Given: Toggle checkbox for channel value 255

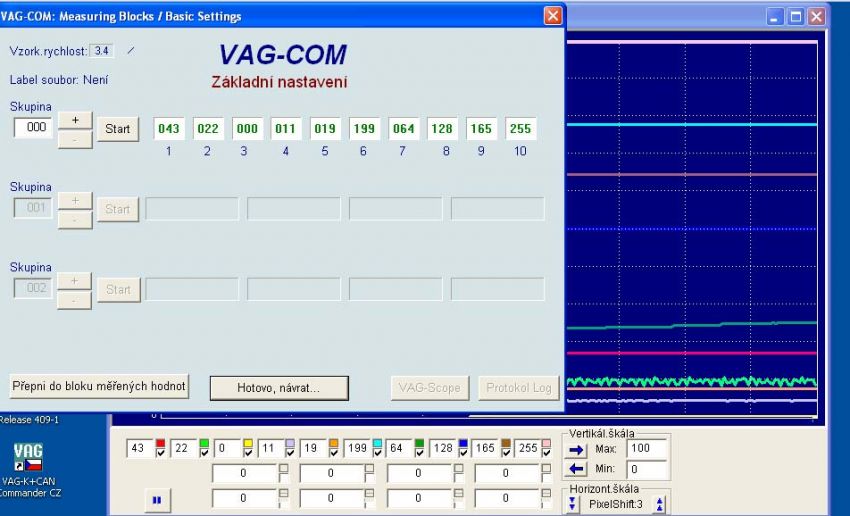Looking at the screenshot, I should pos(547,455).
